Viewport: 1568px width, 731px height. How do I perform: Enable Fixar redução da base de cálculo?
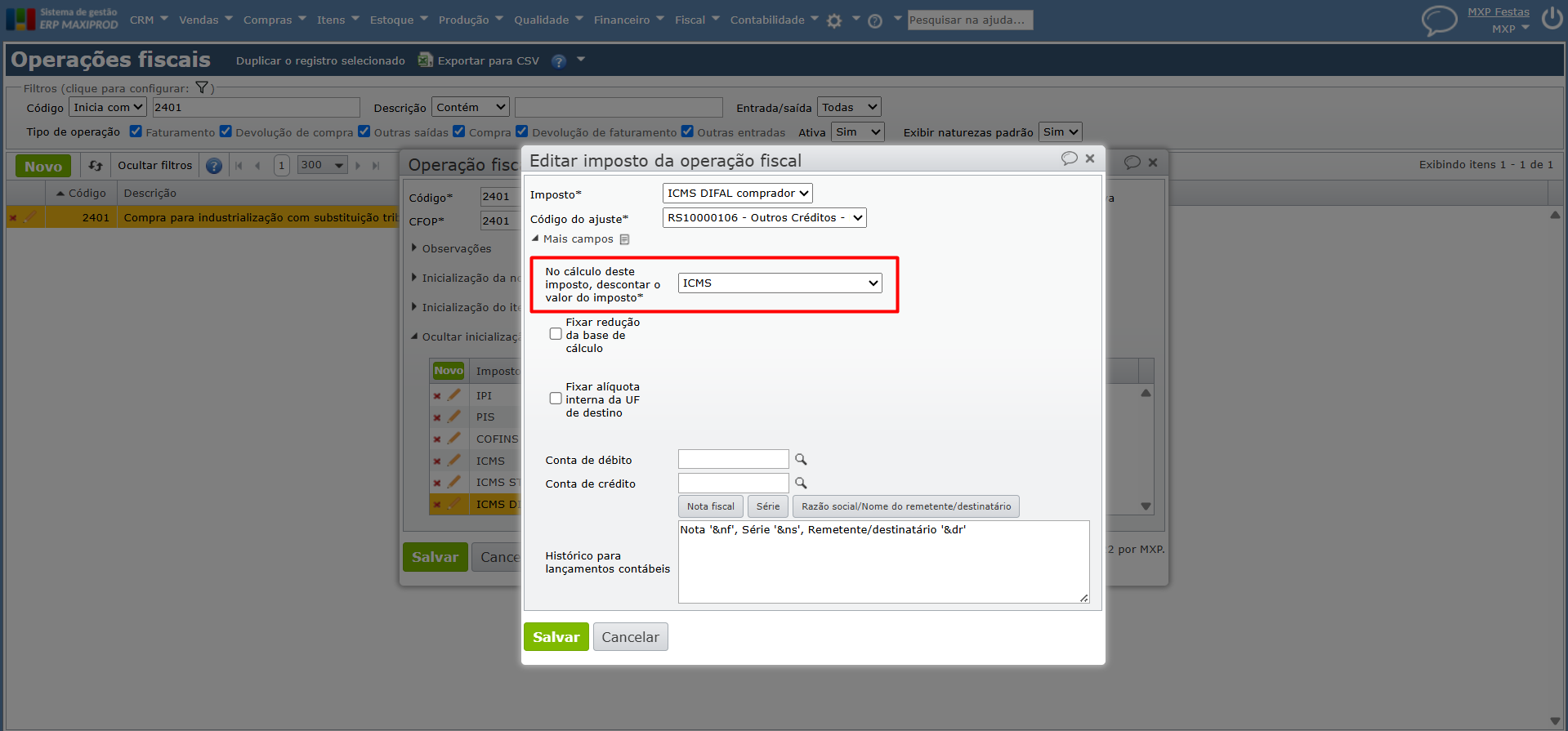tap(556, 334)
